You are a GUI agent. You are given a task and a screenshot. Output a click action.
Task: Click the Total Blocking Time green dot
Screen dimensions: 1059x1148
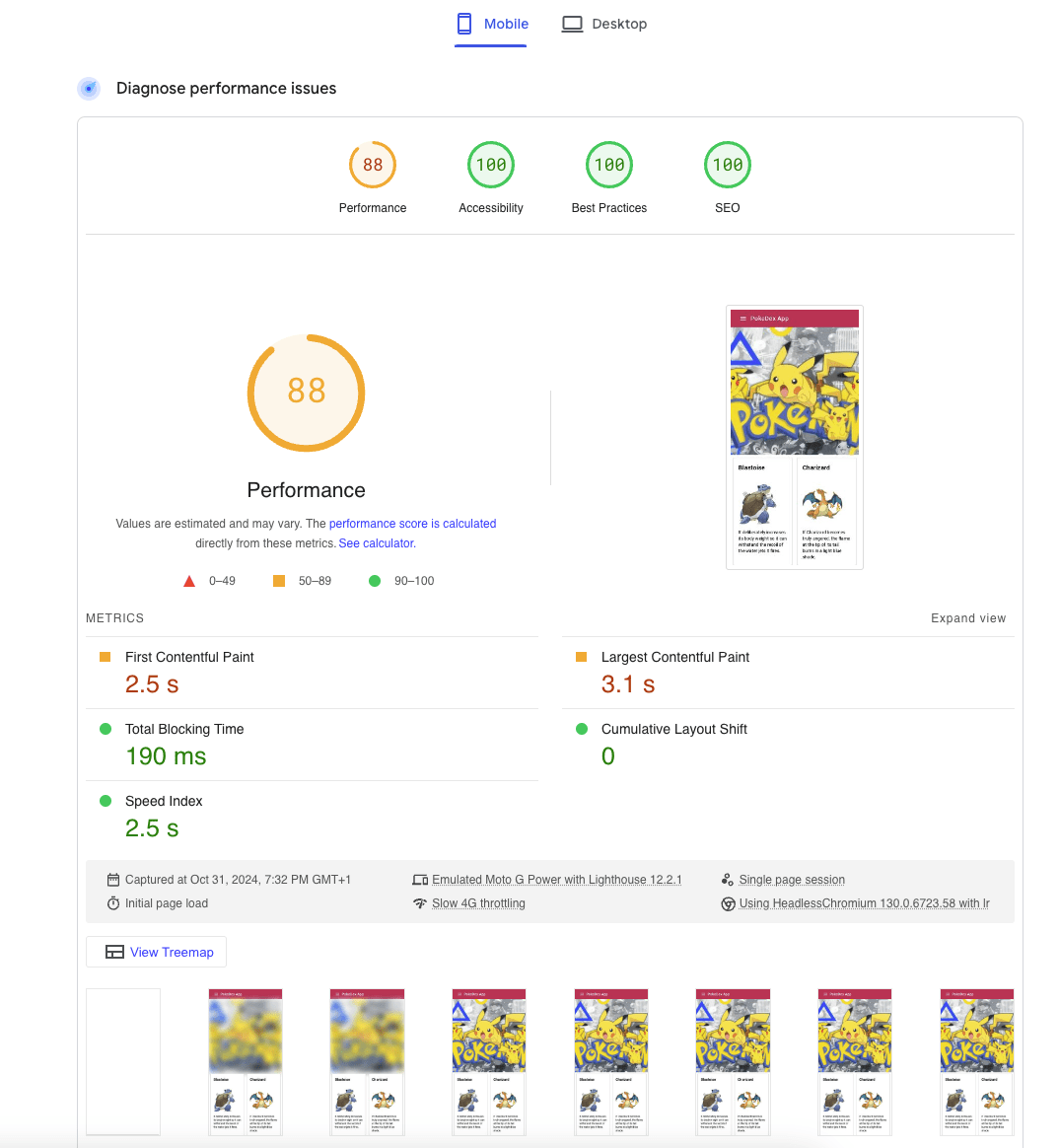click(106, 729)
